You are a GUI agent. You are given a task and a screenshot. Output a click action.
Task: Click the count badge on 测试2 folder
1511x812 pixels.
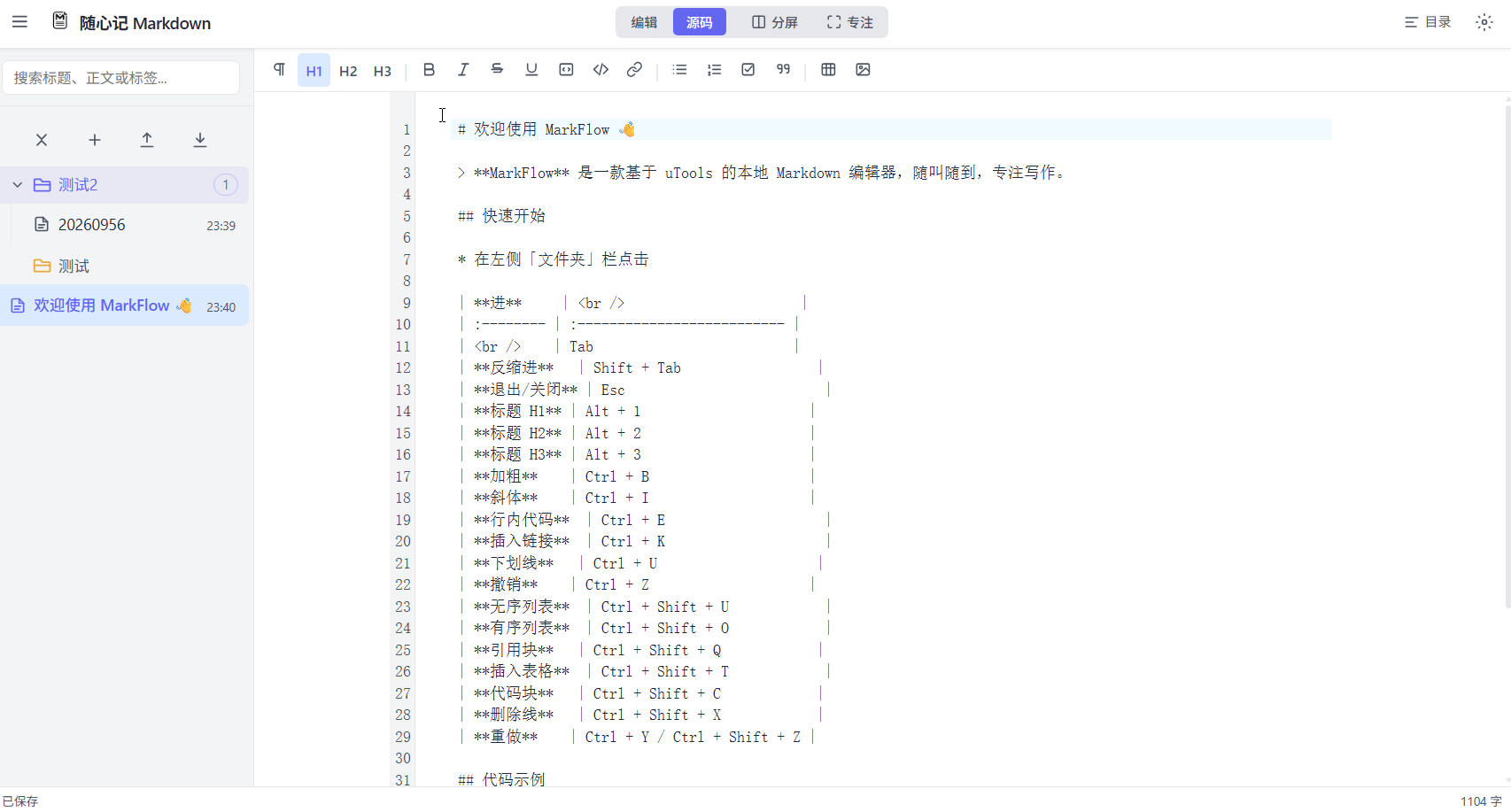[x=226, y=185]
